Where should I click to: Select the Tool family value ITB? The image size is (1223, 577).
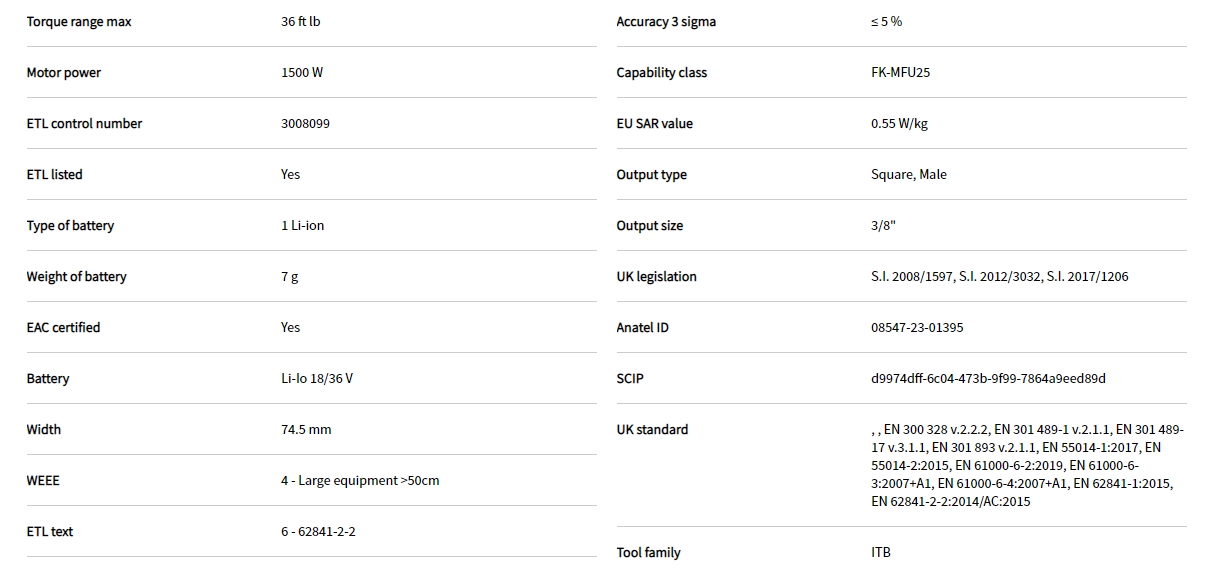pyautogui.click(x=881, y=553)
